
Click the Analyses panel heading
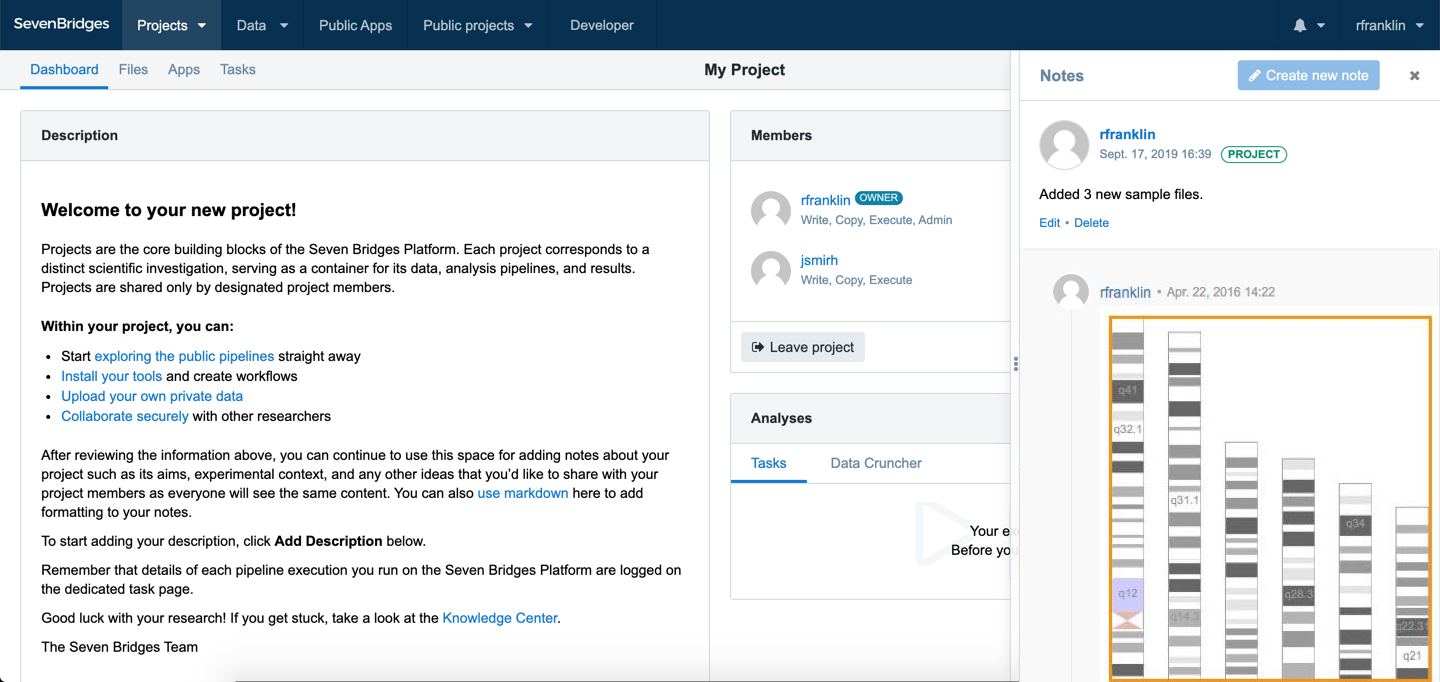[781, 418]
